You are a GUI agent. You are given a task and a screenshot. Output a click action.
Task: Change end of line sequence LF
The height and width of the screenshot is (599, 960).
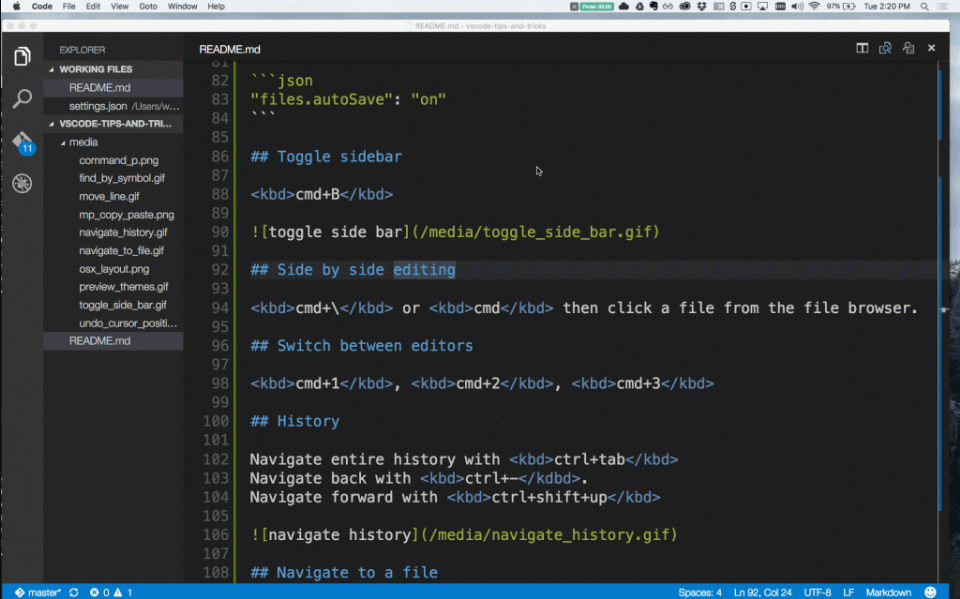849,592
